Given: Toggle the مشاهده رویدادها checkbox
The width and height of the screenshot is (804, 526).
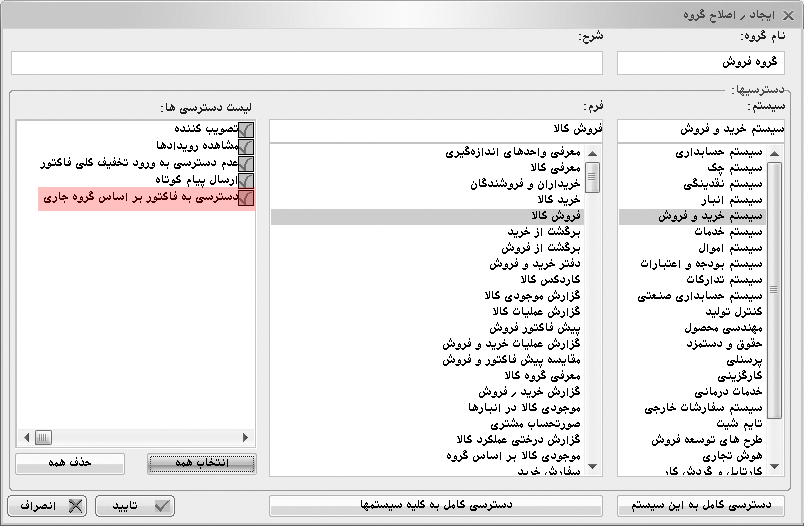Looking at the screenshot, I should coord(246,146).
